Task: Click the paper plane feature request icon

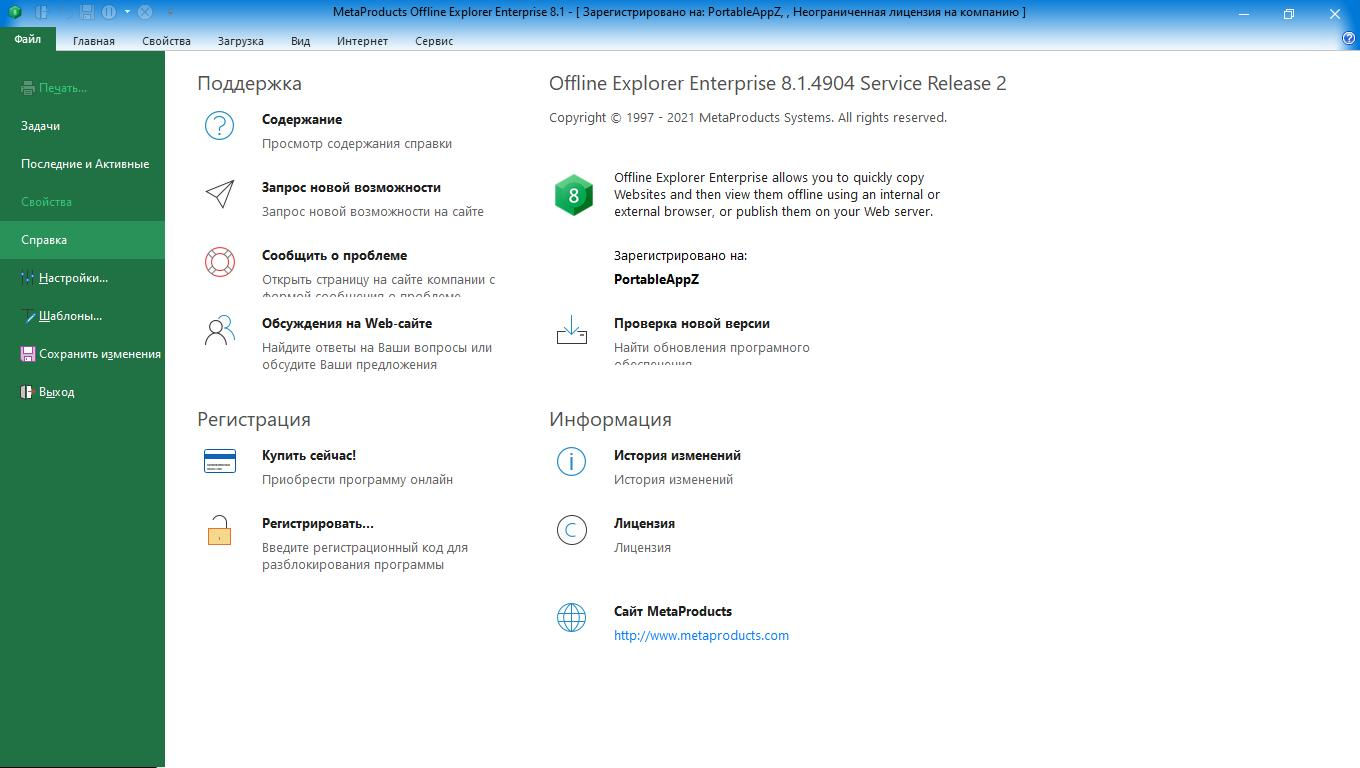Action: coord(219,193)
